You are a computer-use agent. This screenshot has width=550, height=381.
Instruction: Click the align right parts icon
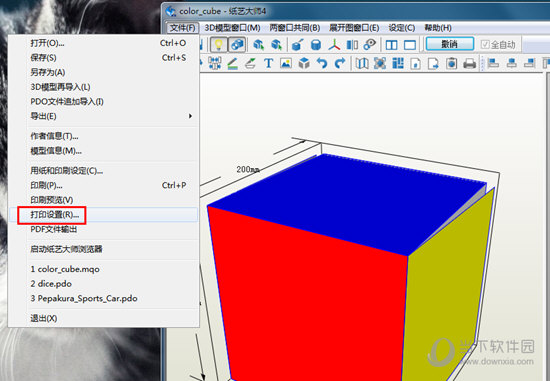[x=529, y=64]
